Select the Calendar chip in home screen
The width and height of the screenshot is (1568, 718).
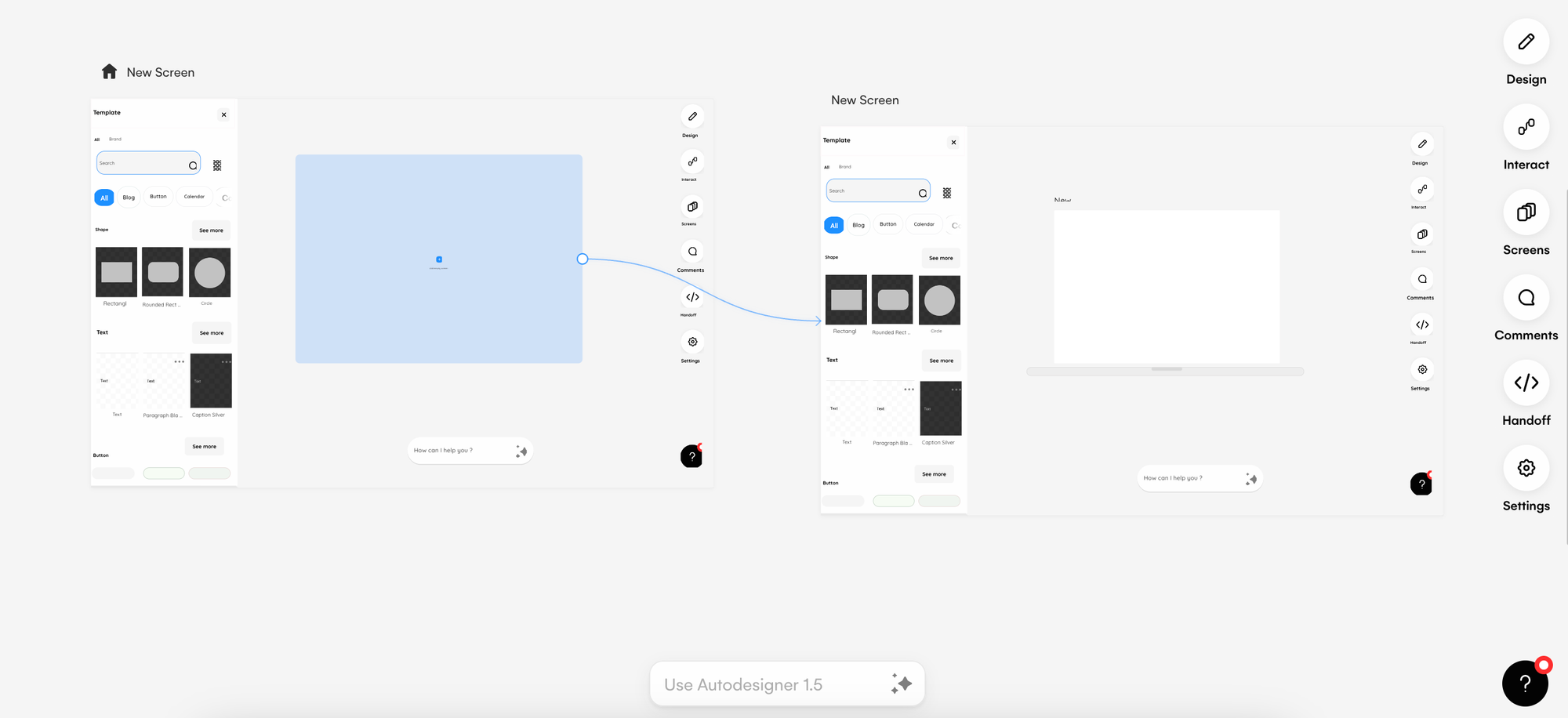194,197
